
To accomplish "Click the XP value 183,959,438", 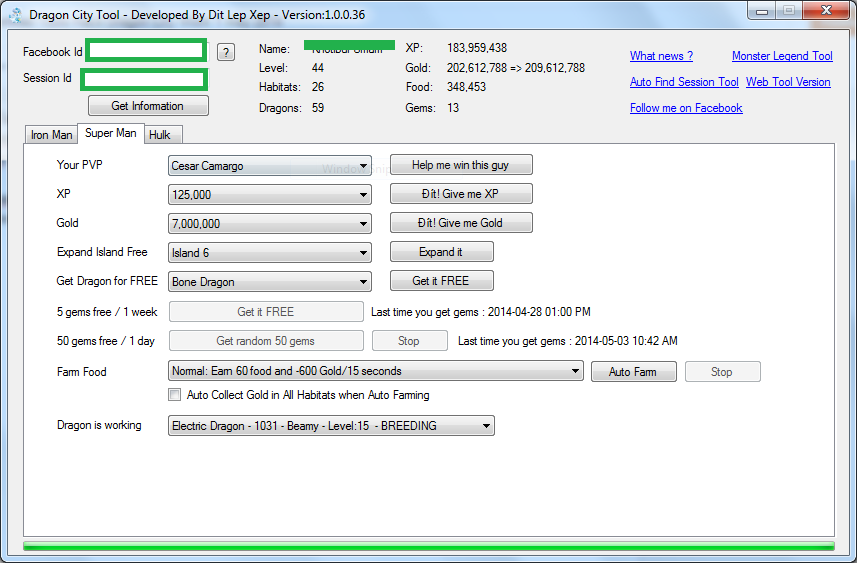I will click(x=477, y=48).
